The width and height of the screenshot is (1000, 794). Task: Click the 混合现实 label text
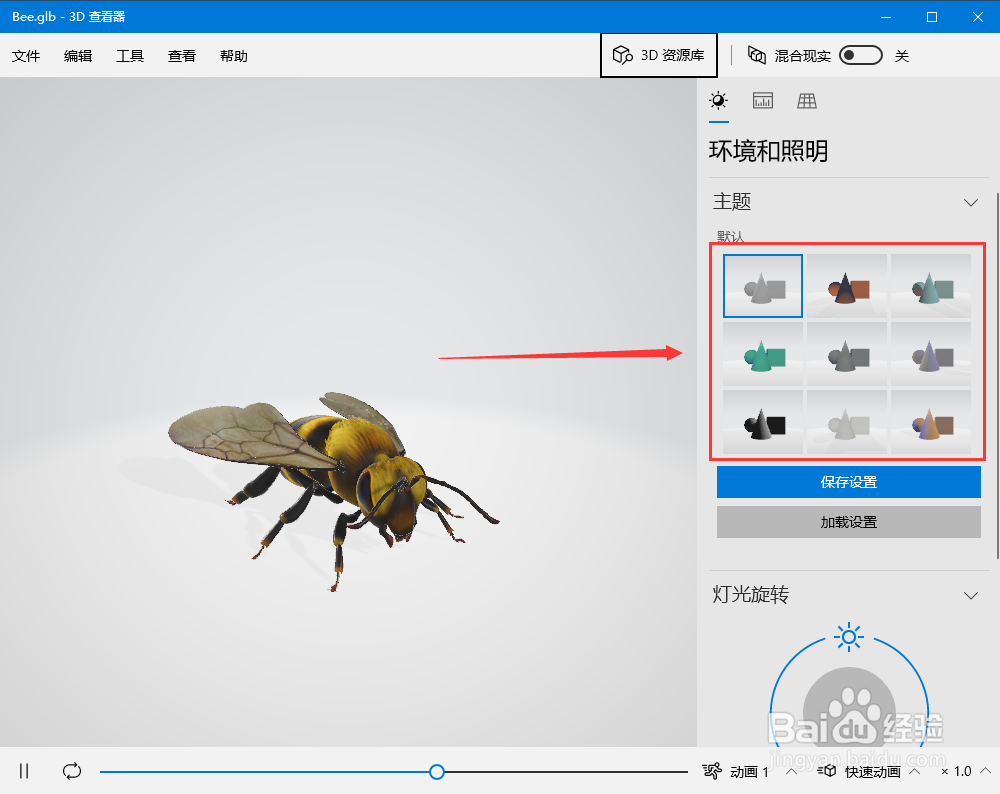(x=802, y=56)
